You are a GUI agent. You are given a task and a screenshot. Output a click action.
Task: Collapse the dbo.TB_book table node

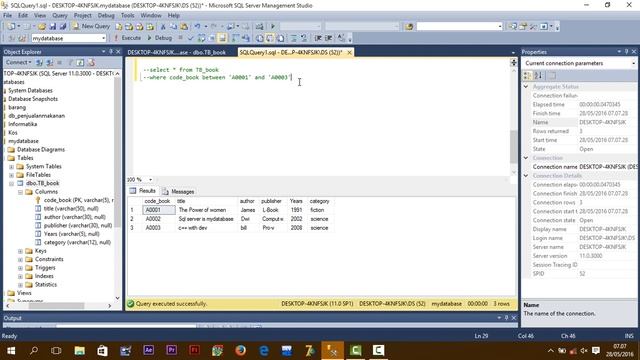pos(11,184)
